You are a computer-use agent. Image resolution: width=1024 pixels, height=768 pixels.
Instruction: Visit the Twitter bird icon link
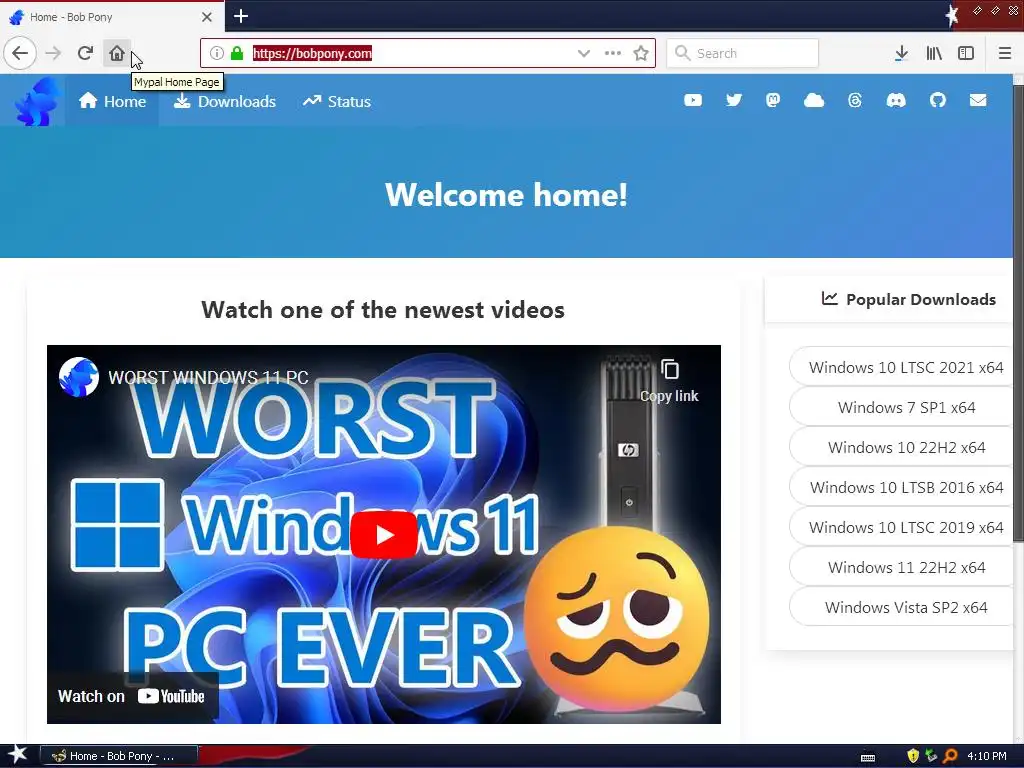pos(734,100)
